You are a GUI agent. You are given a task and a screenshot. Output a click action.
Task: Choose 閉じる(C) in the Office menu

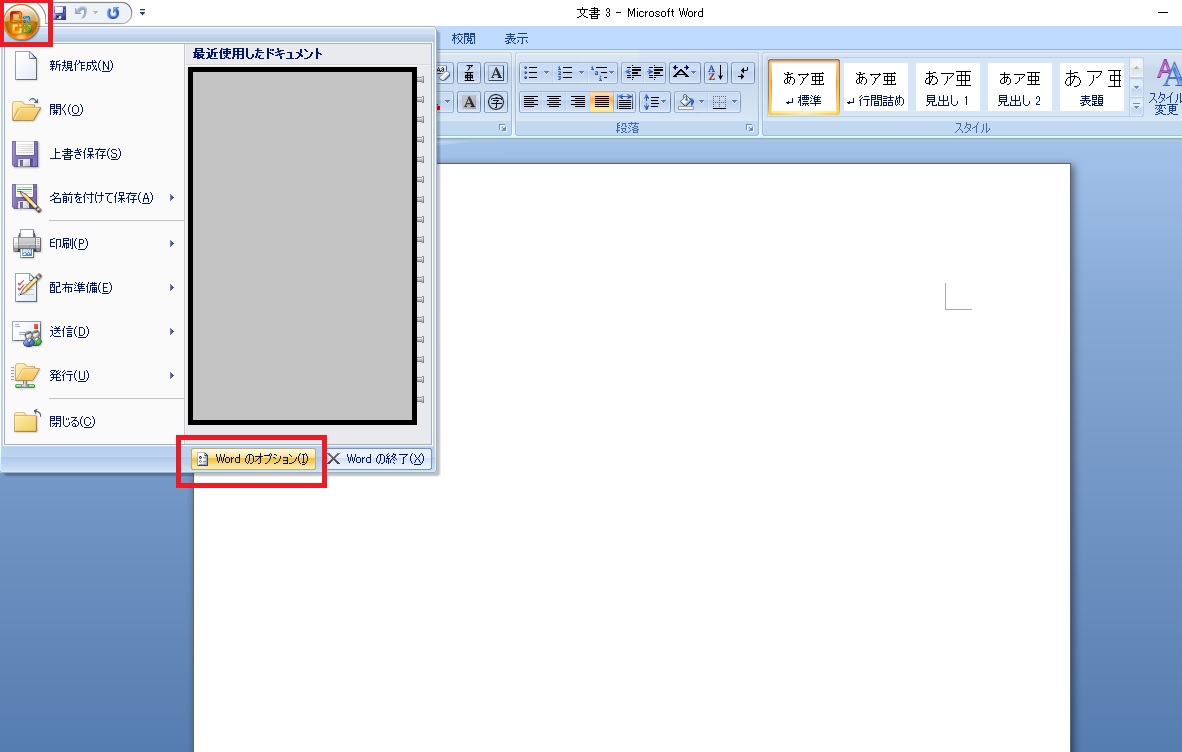(x=94, y=421)
